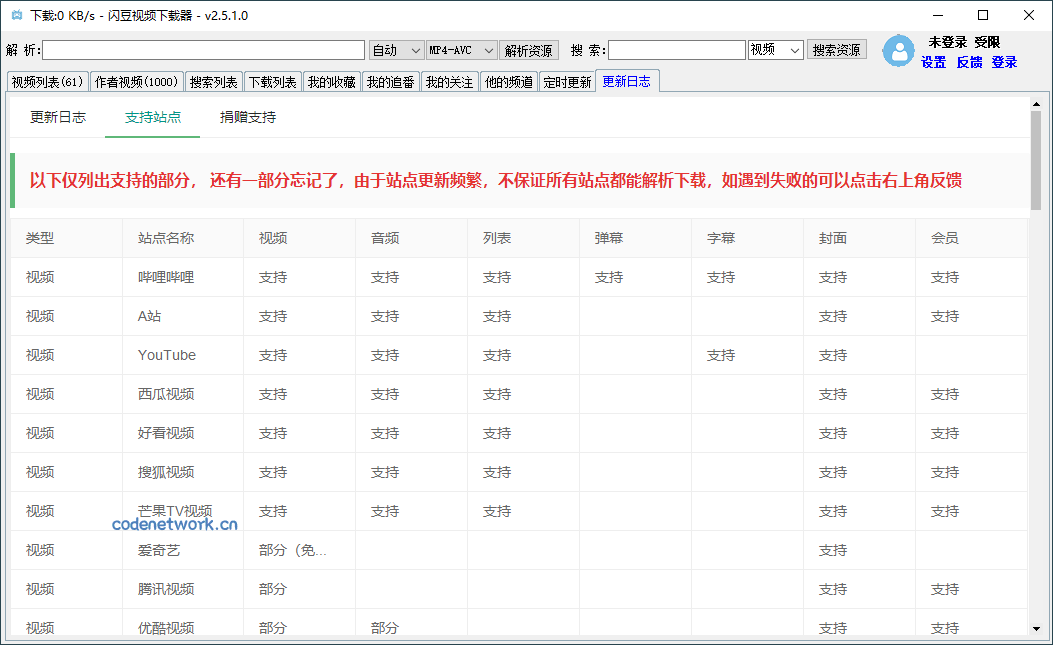
Task: Open the 作者视频(1000) tab
Action: [136, 82]
